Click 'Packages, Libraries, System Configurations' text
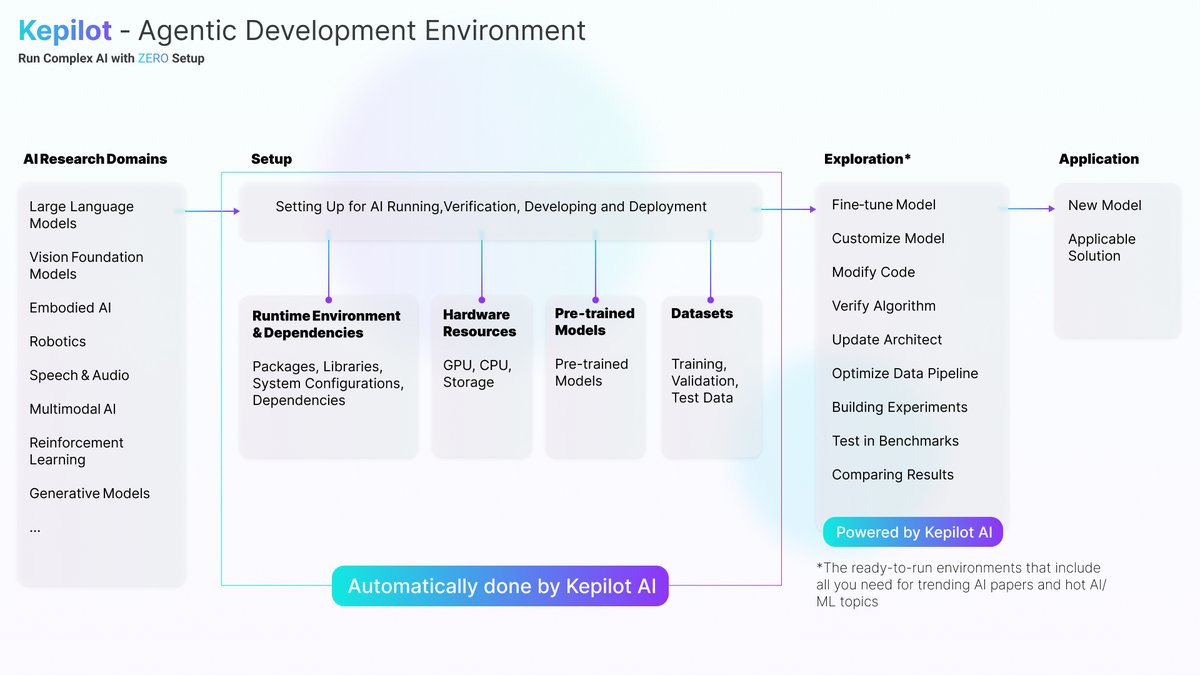 328,383
